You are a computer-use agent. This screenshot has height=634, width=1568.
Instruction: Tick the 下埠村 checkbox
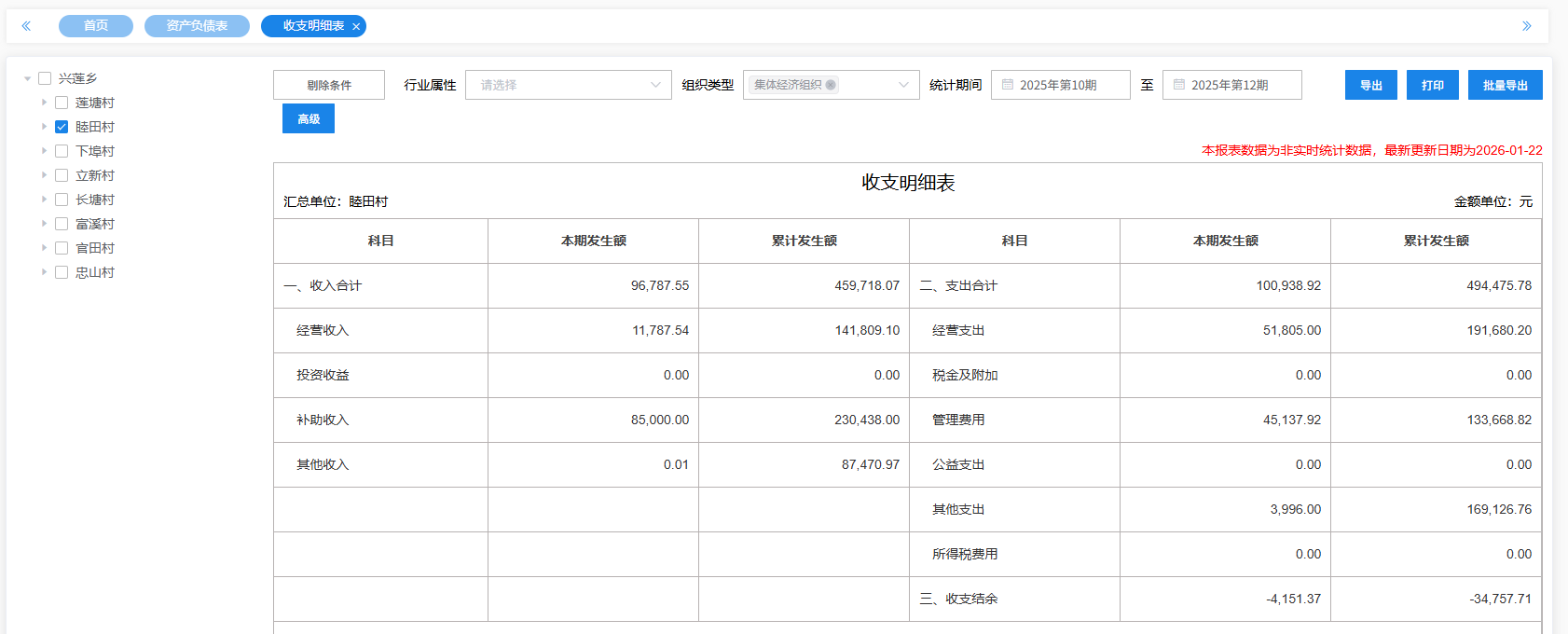tap(62, 151)
